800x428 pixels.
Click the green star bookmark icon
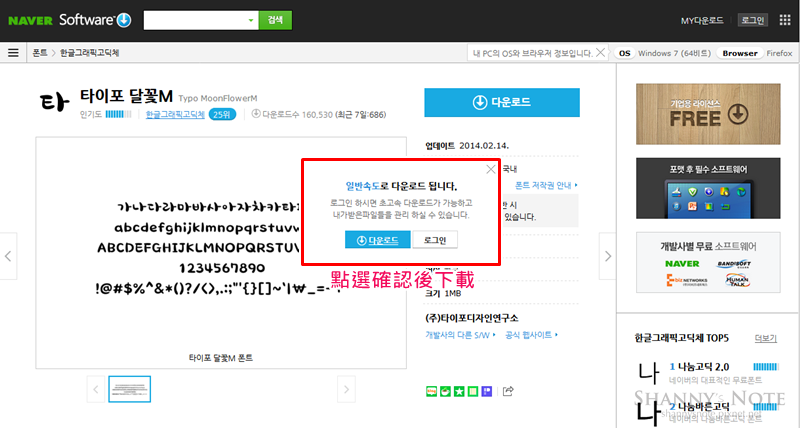(x=459, y=391)
